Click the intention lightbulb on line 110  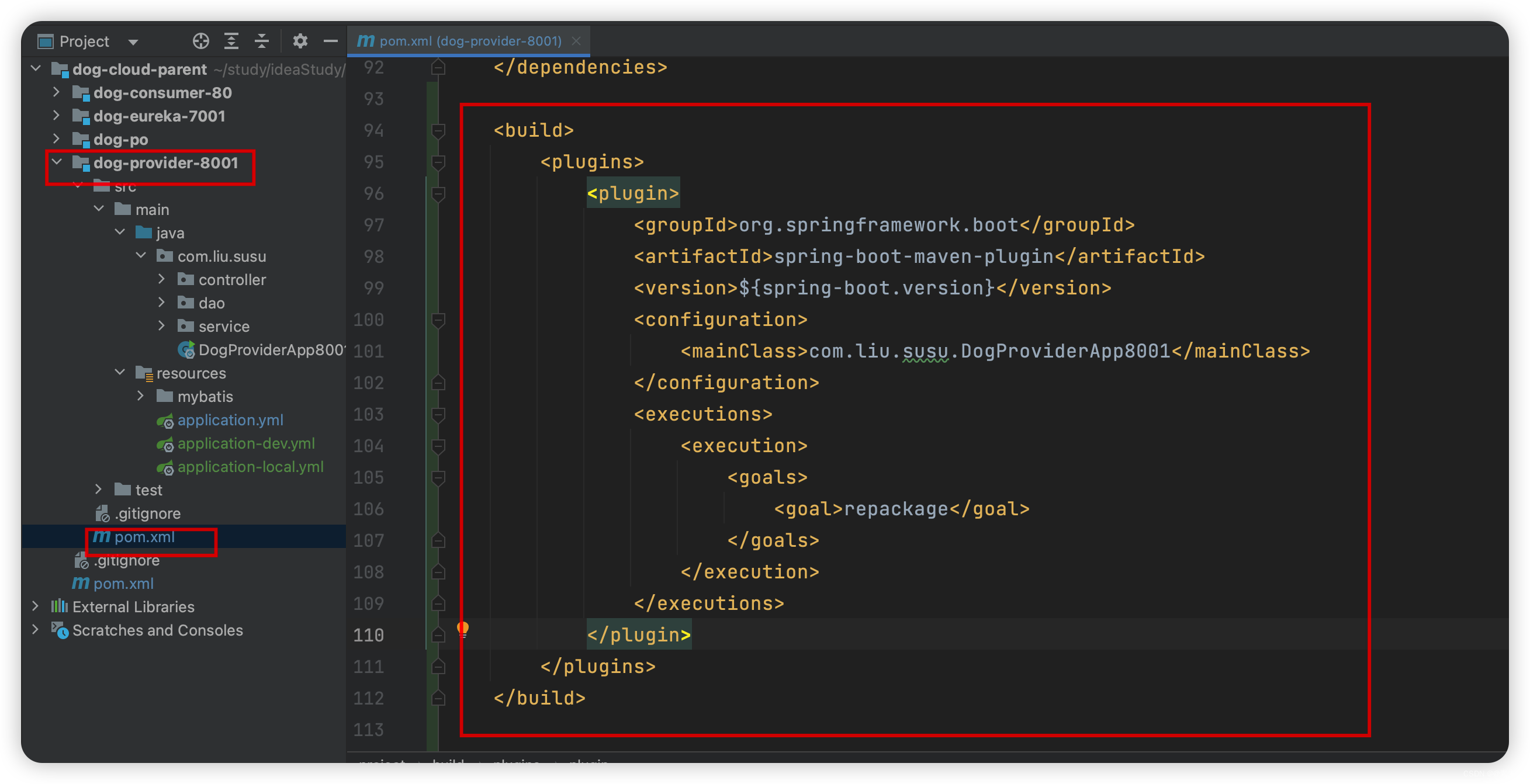point(463,629)
